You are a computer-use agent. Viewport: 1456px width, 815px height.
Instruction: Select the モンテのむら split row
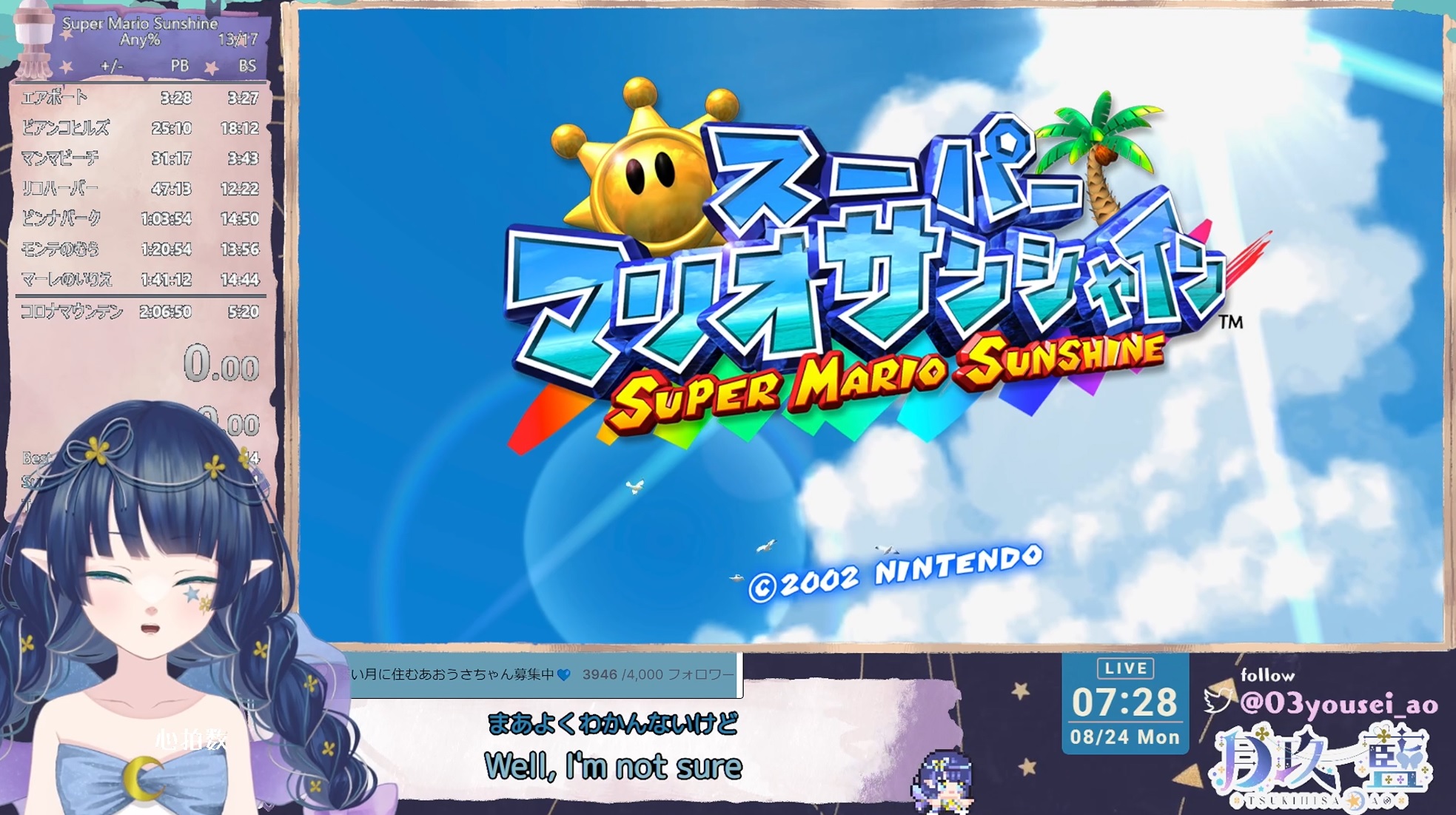[140, 249]
